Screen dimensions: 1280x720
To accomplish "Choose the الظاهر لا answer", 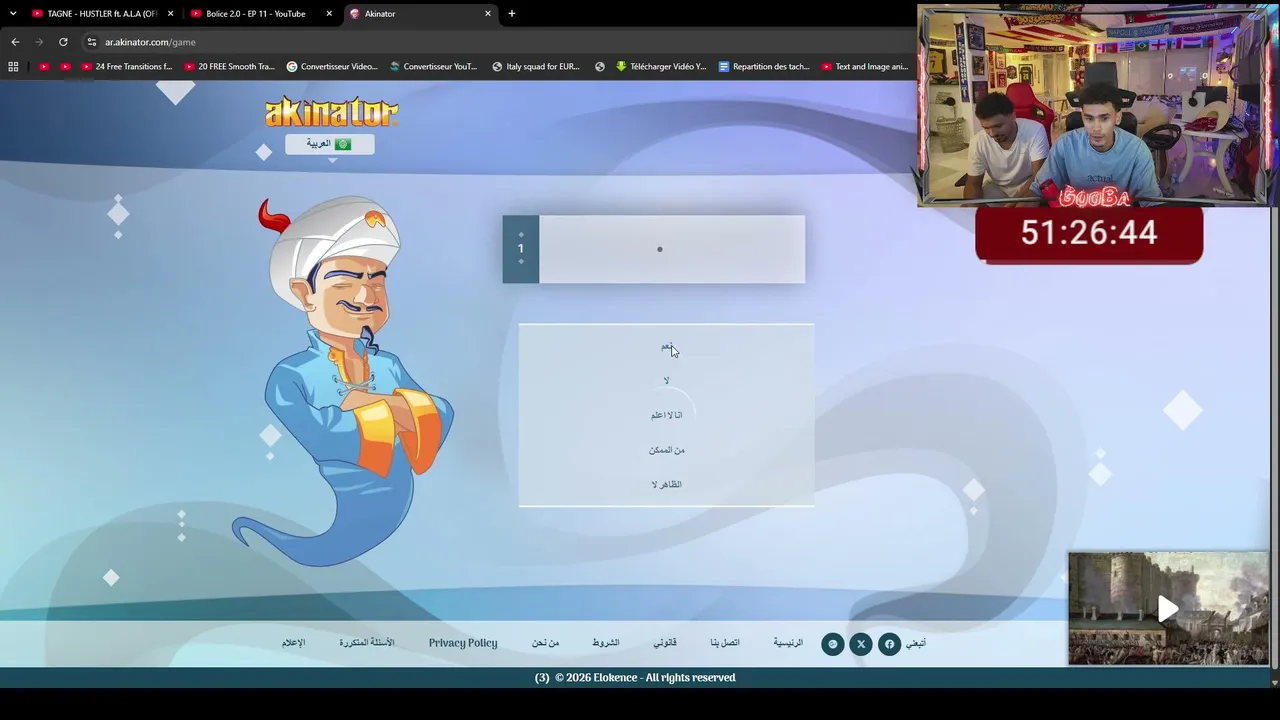I will 666,484.
